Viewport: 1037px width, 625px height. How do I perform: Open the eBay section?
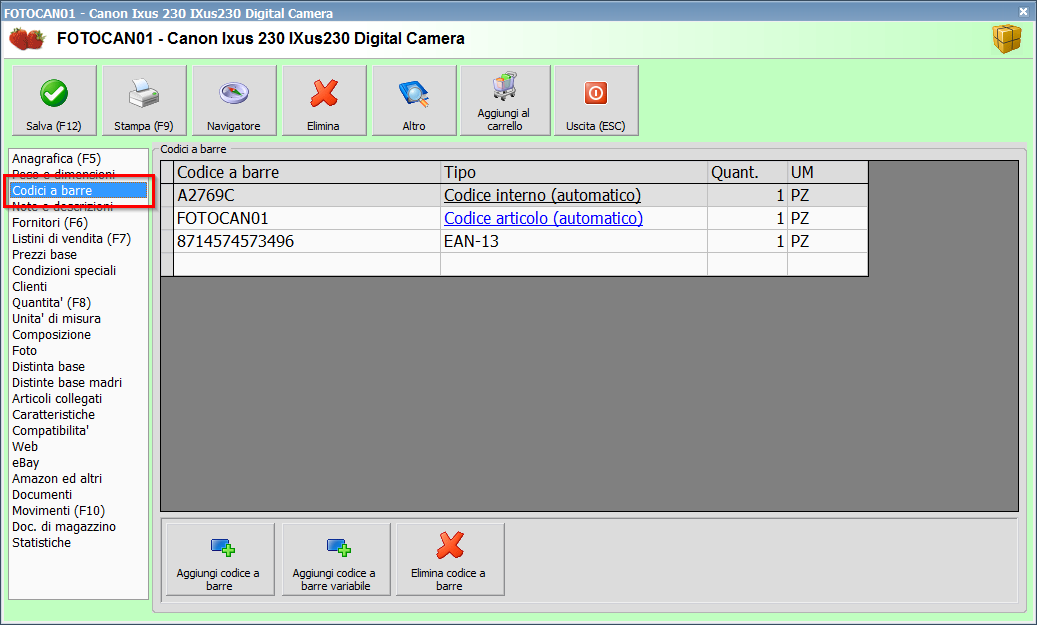(x=26, y=463)
